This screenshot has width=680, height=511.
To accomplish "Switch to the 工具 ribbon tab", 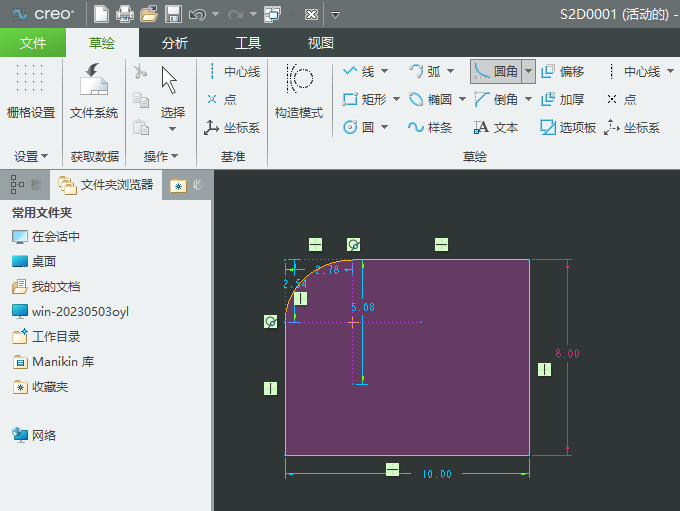I will pos(248,43).
